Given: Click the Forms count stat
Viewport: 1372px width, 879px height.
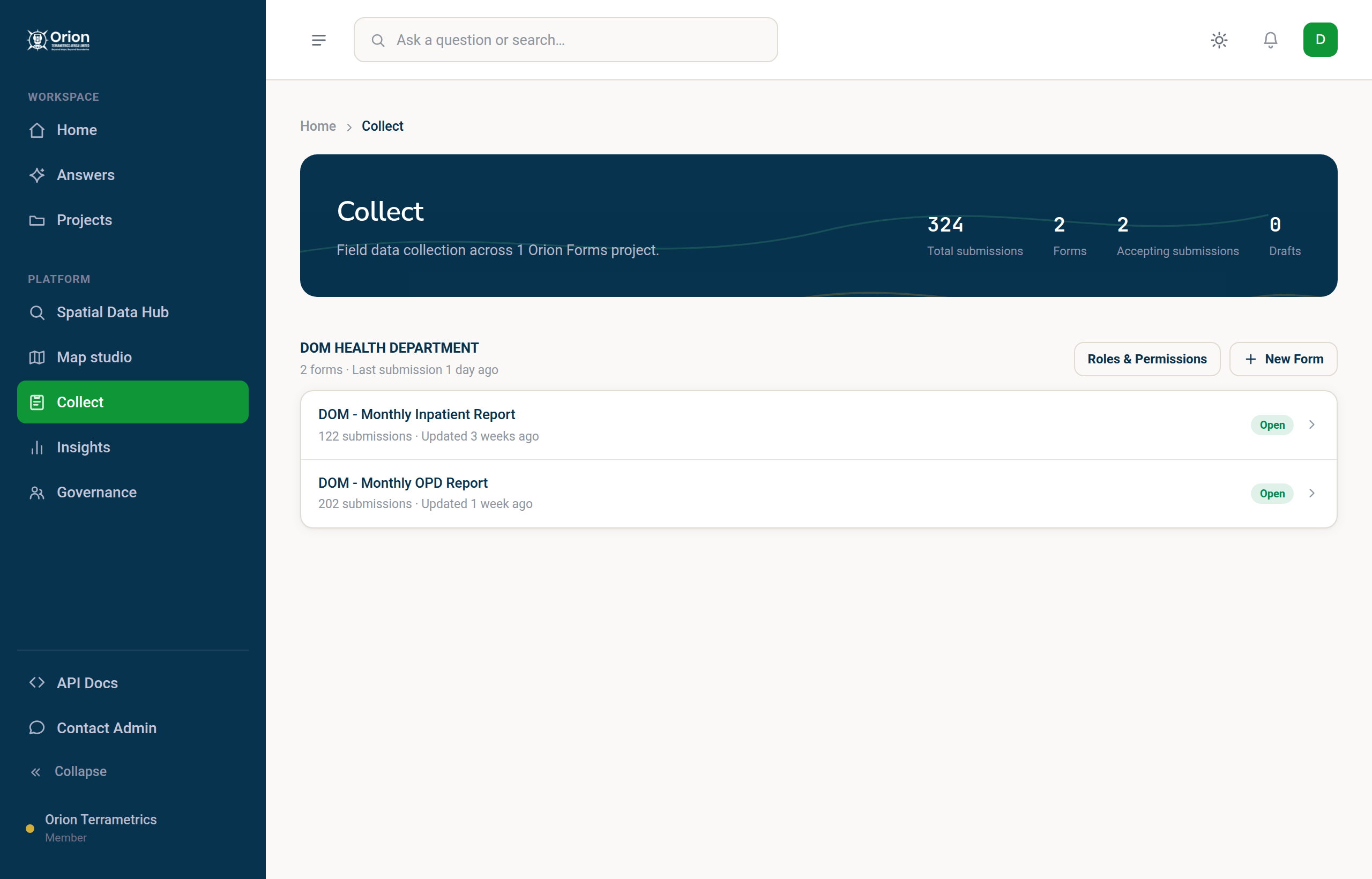Looking at the screenshot, I should point(1070,236).
